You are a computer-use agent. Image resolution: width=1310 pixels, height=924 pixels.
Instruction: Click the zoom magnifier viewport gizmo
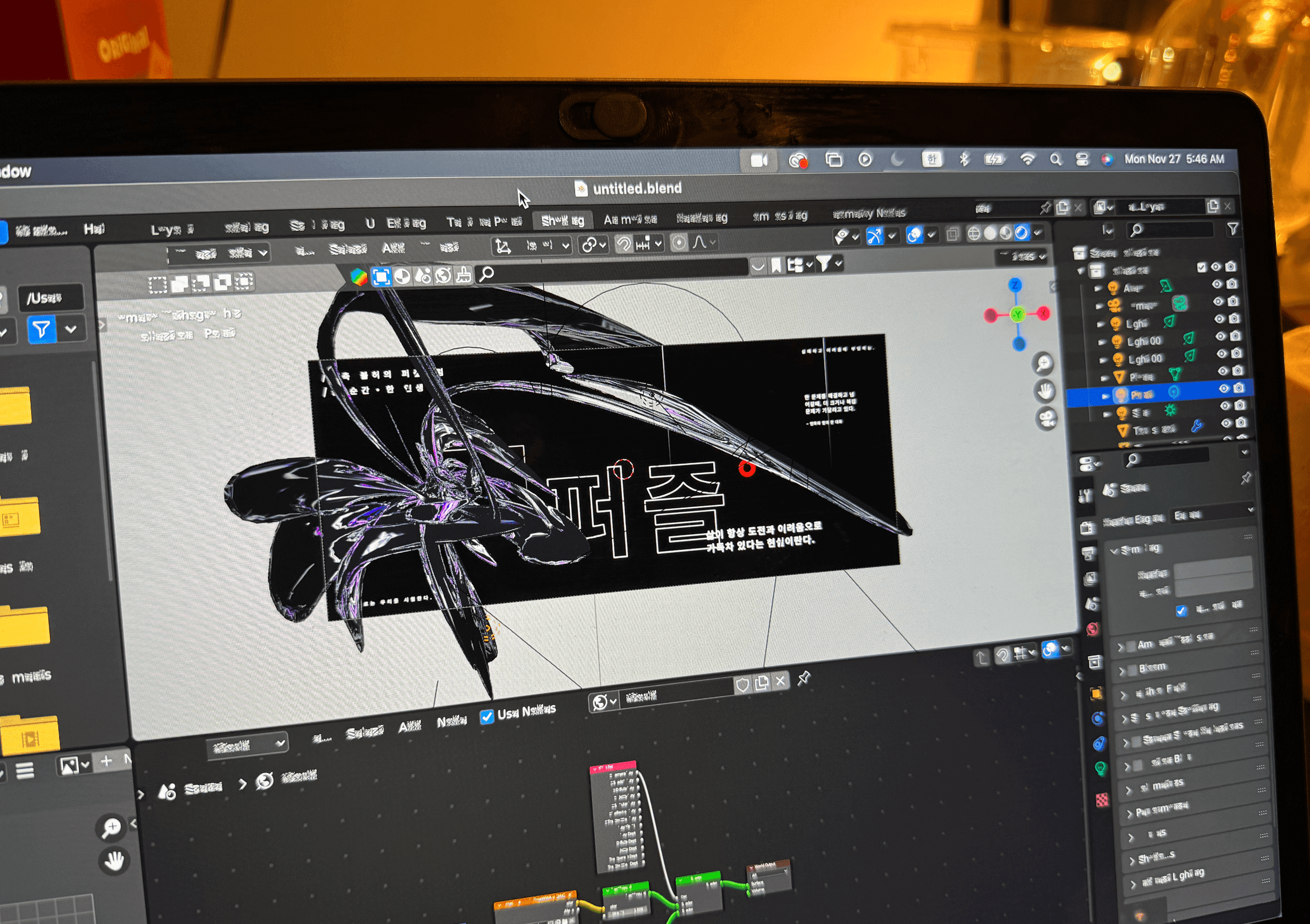[x=1044, y=363]
